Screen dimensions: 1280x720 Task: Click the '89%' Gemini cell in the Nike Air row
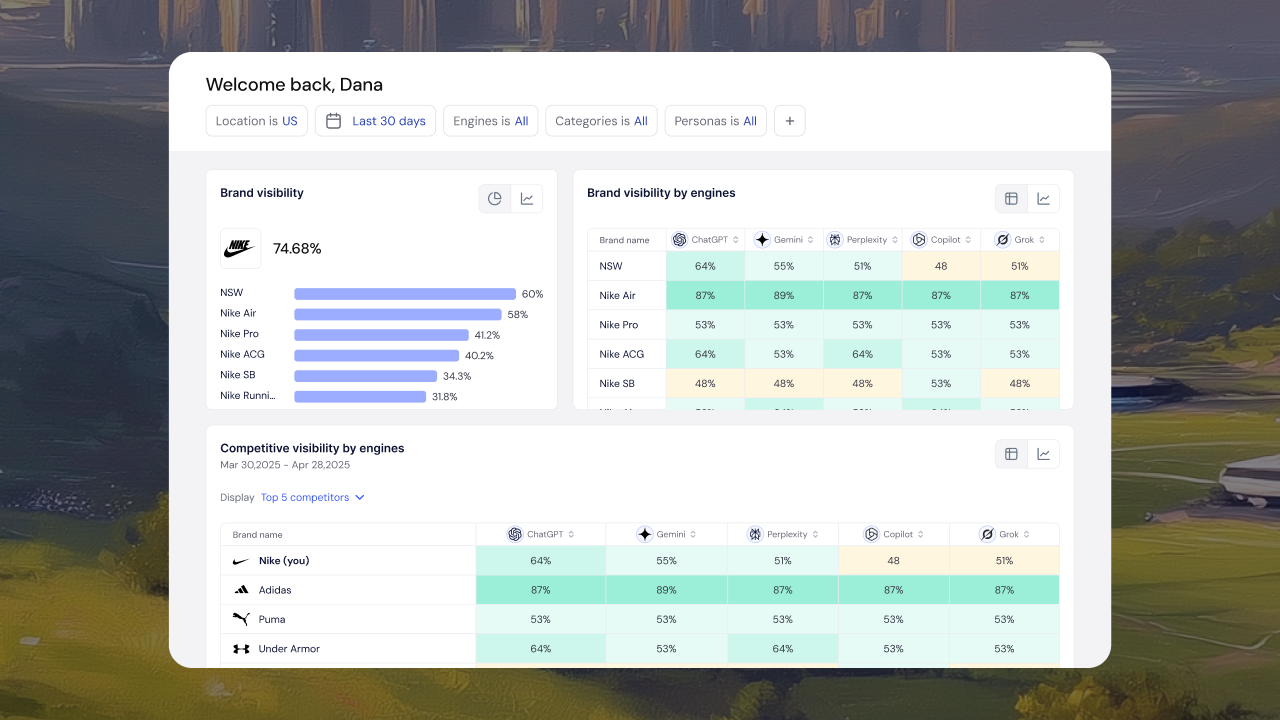click(784, 296)
